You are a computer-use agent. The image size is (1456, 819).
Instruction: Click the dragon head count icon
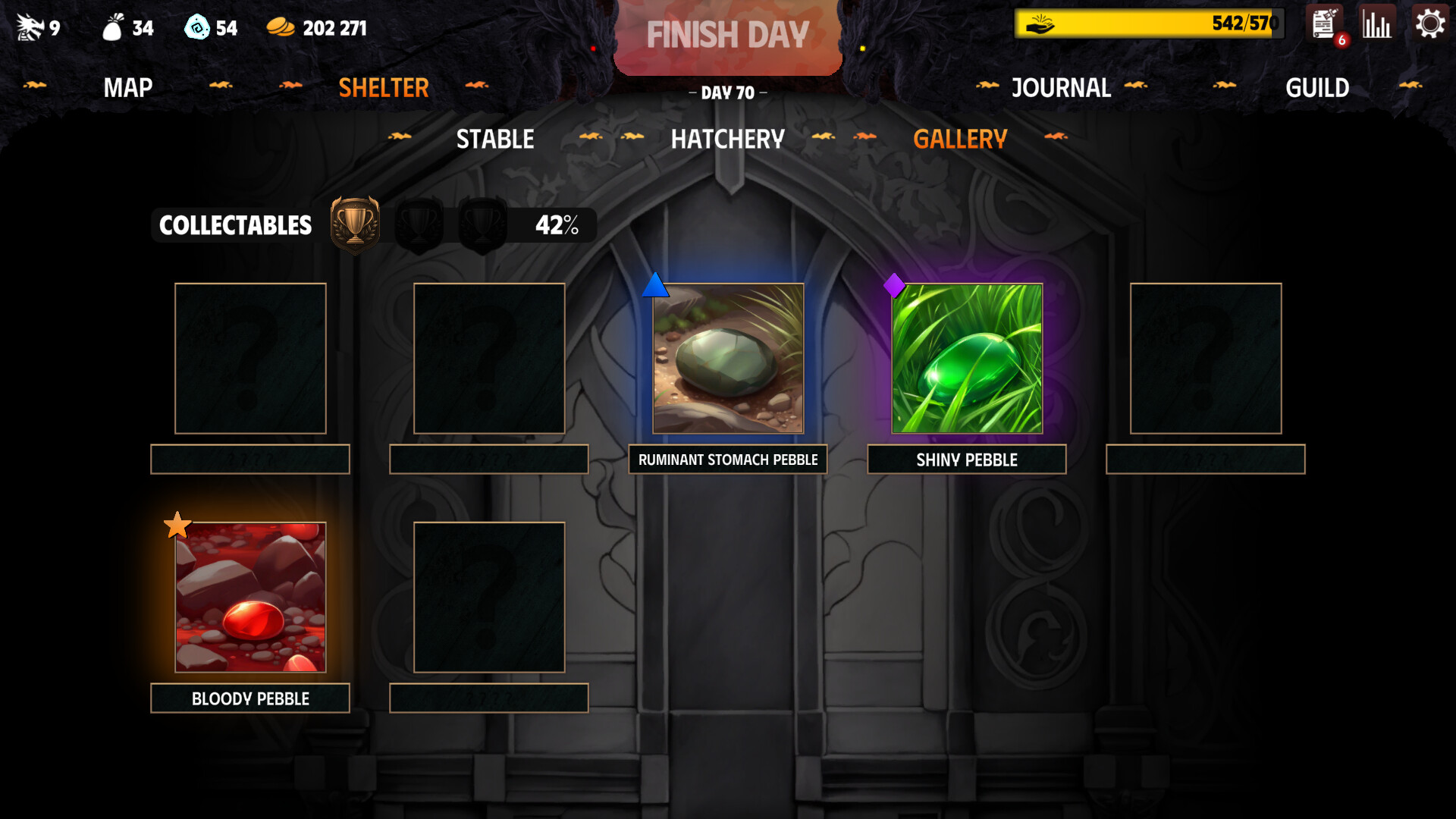coord(30,27)
